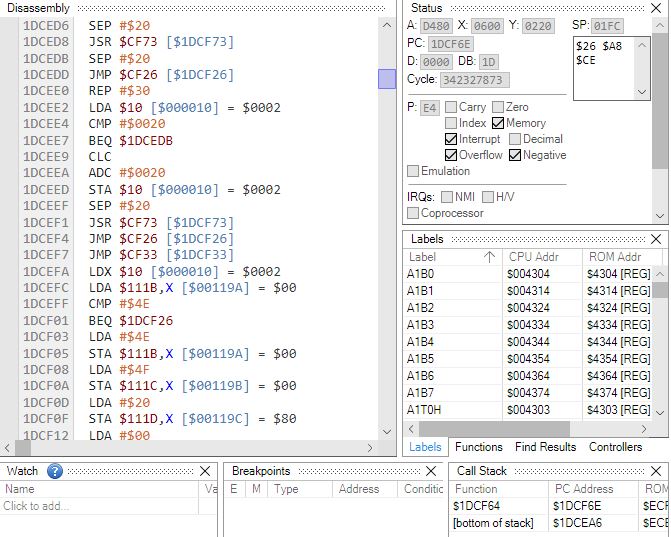
Task: Close the Breakpoints panel
Action: (431, 471)
